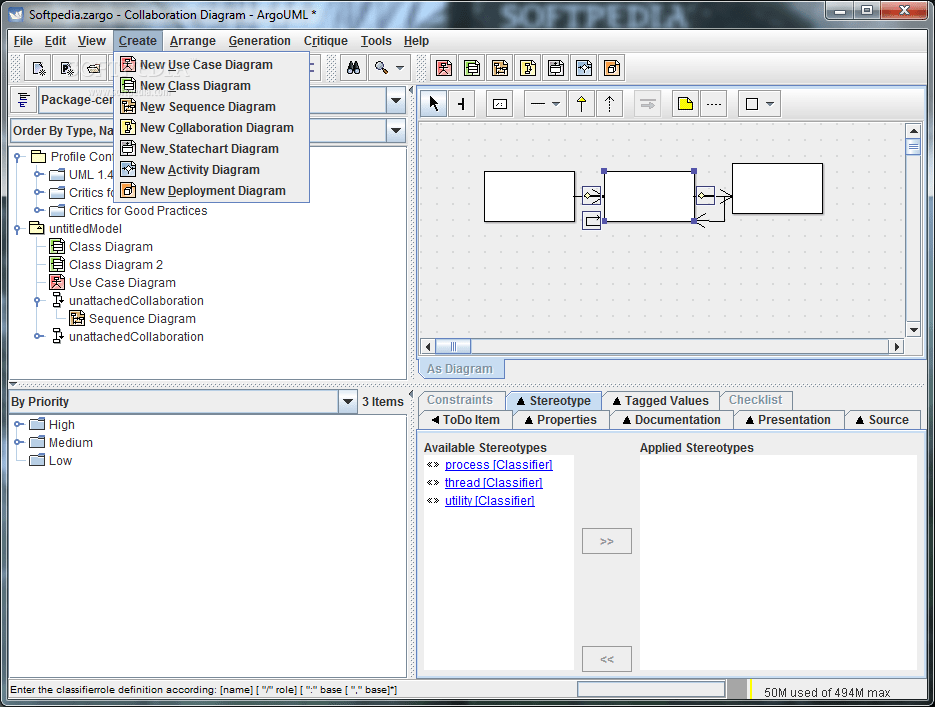This screenshot has width=935, height=707.
Task: Select the New ClassifierRole tool
Action: point(498,103)
